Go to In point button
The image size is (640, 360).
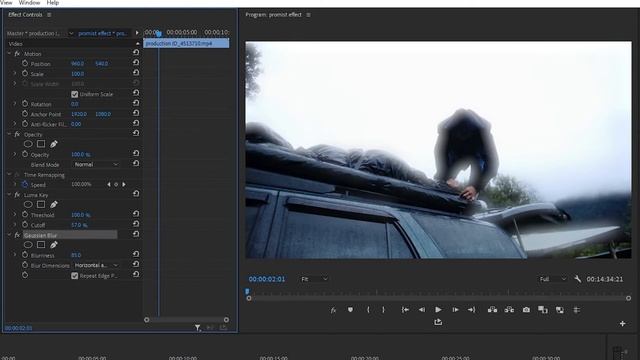pos(405,310)
